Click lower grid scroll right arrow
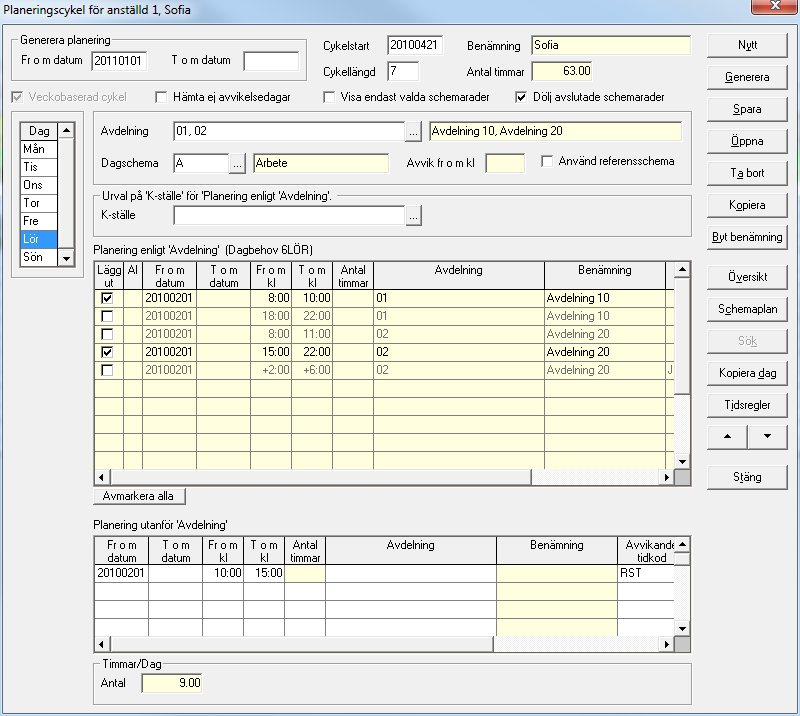The image size is (800, 716). (x=666, y=645)
